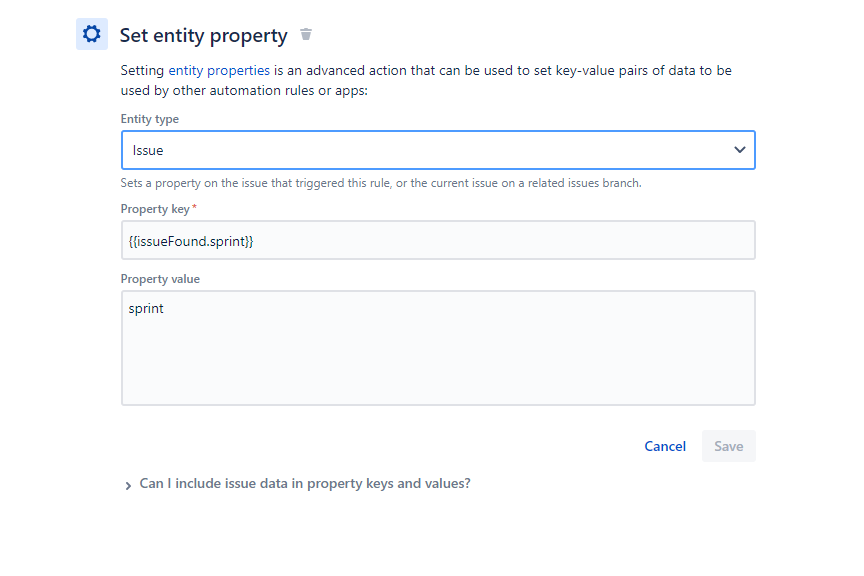Image resolution: width=864 pixels, height=576 pixels.
Task: Click the 'Entity type' field label
Action: pyautogui.click(x=149, y=119)
